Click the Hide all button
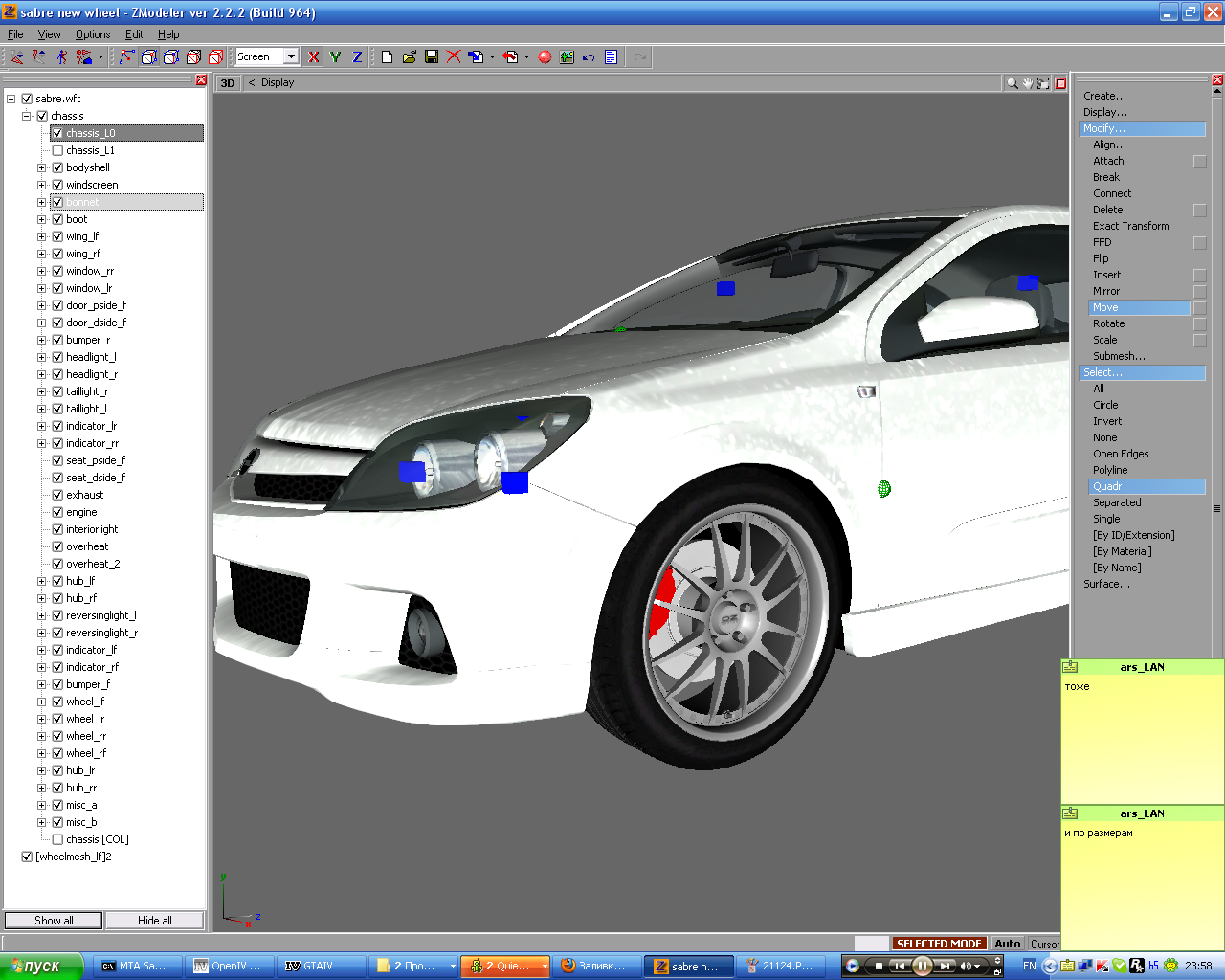The width and height of the screenshot is (1225, 980). (154, 921)
